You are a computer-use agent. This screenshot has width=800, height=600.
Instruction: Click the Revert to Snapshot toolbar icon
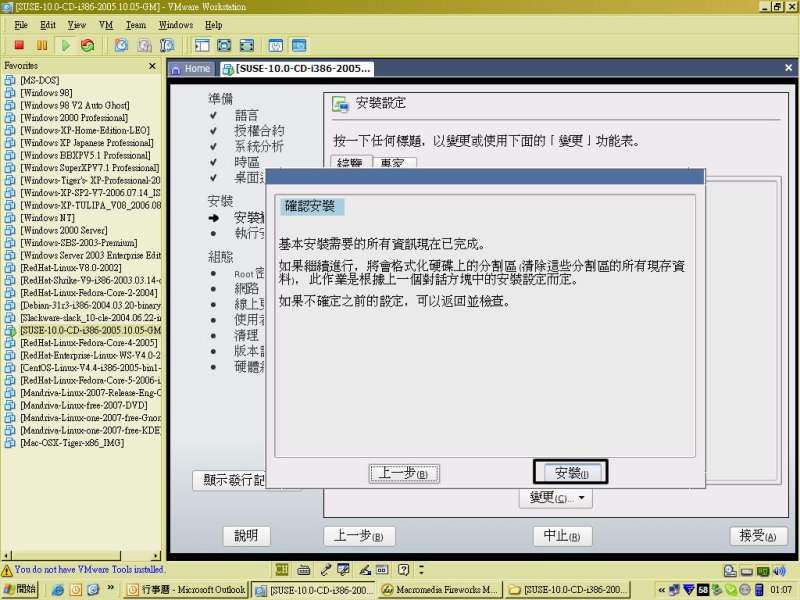pos(144,45)
